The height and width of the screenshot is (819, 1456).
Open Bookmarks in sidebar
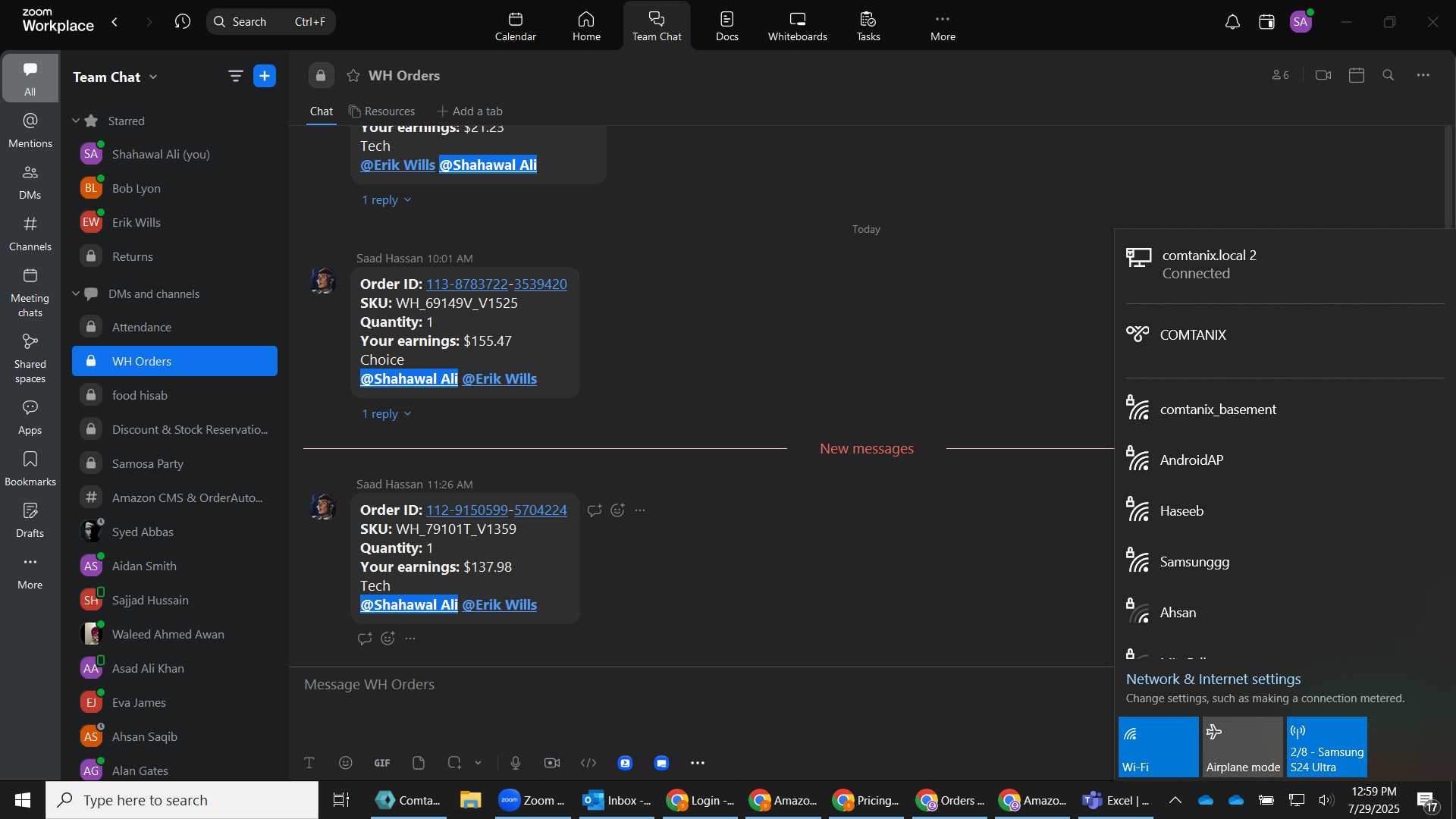(x=30, y=468)
